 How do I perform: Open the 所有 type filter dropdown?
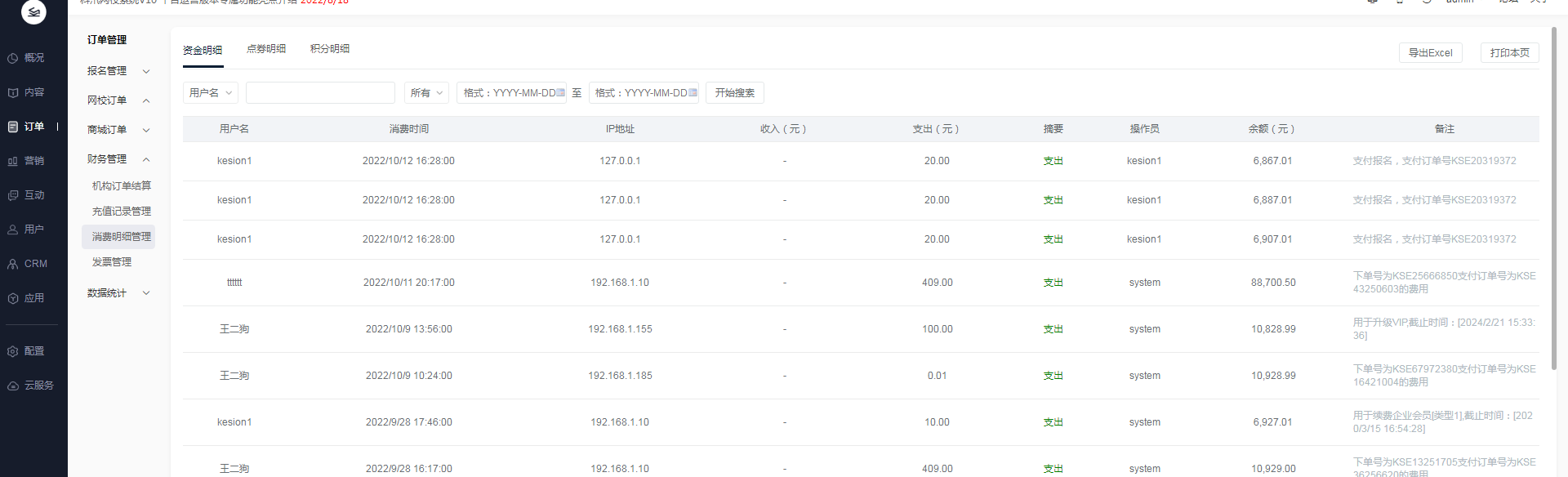(426, 93)
